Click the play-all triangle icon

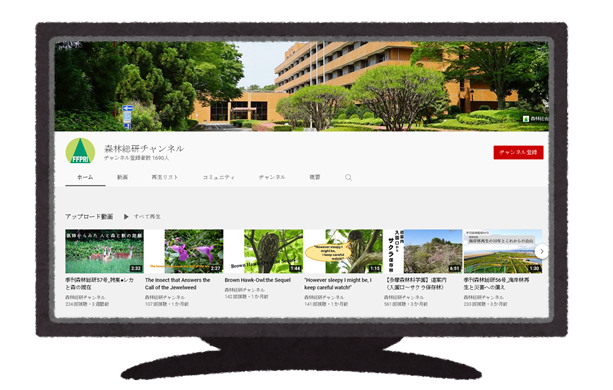[126, 216]
